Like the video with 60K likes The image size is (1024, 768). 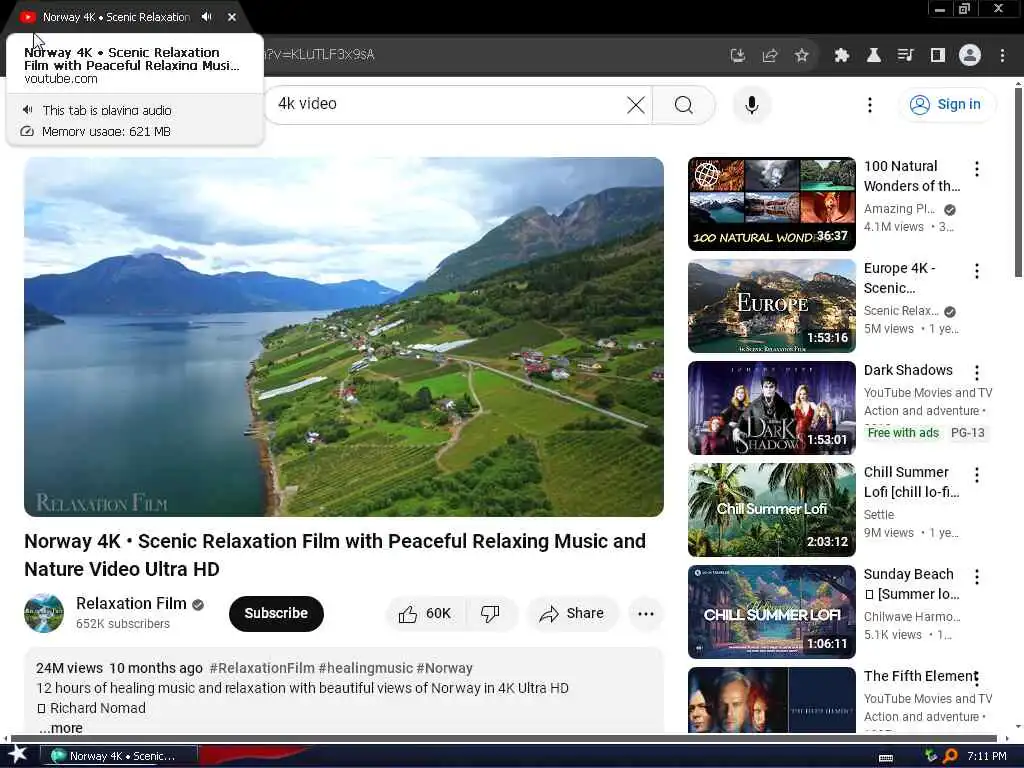coord(425,613)
